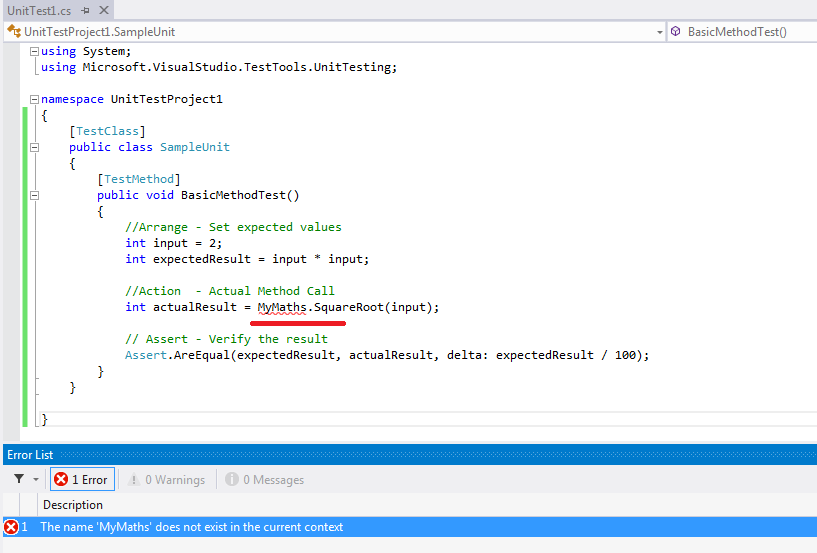Click expectedResult in the int declaration line
The image size is (817, 553).
(202, 260)
